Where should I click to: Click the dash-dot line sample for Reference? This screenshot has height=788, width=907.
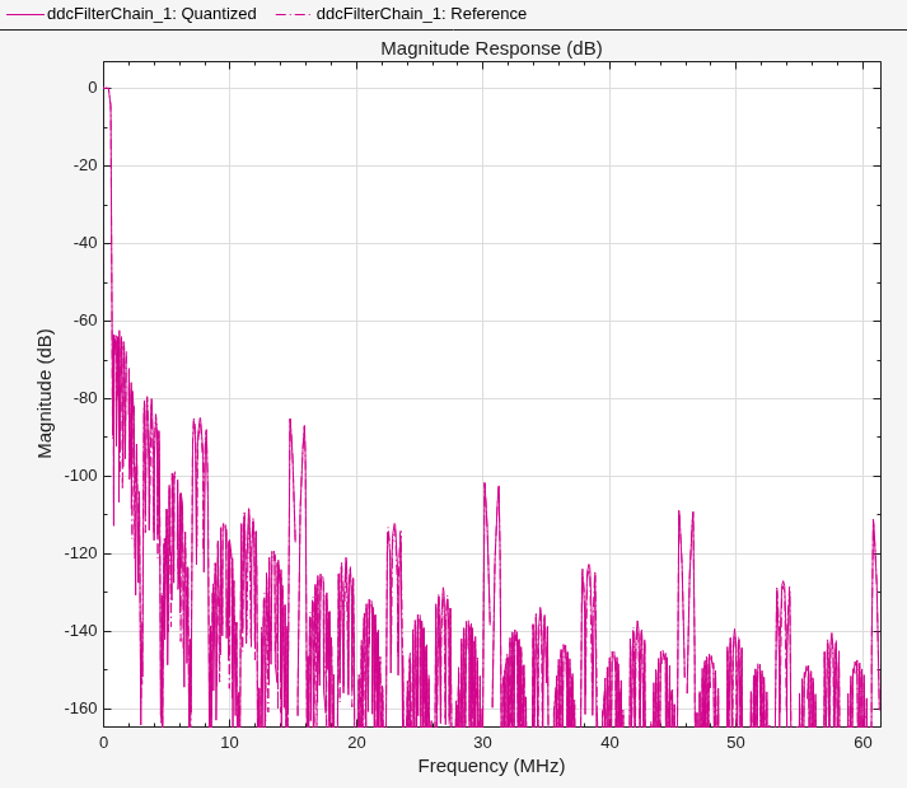(294, 14)
